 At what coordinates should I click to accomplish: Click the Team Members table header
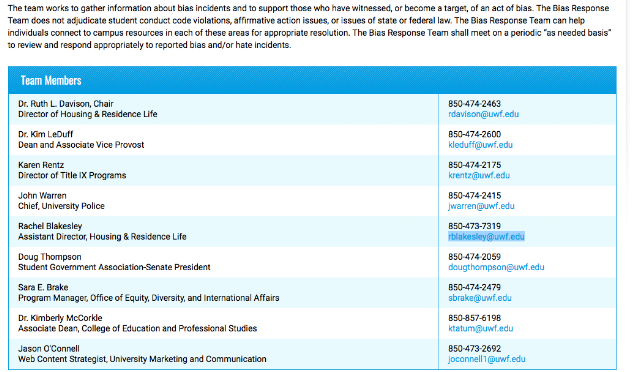tap(312, 80)
